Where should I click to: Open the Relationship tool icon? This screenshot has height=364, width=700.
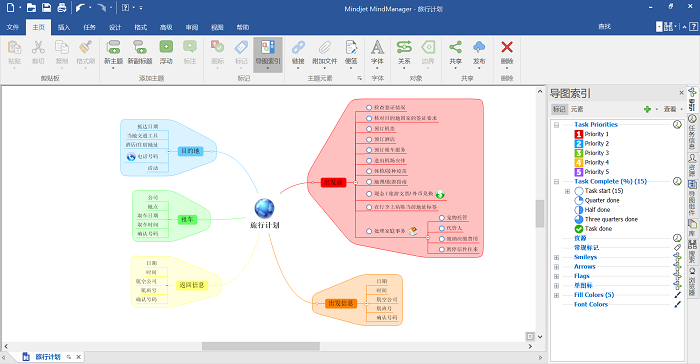404,47
